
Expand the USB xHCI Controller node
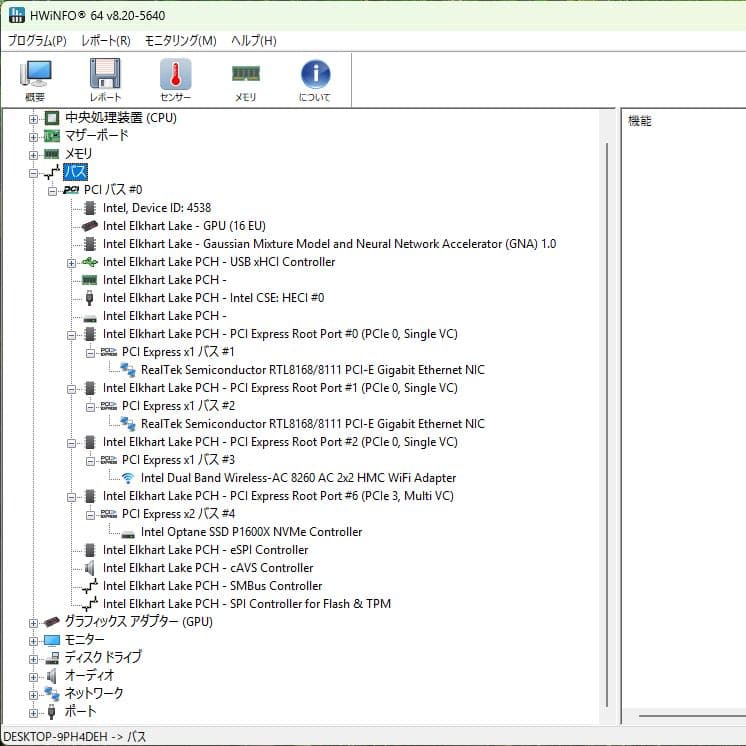tap(71, 262)
